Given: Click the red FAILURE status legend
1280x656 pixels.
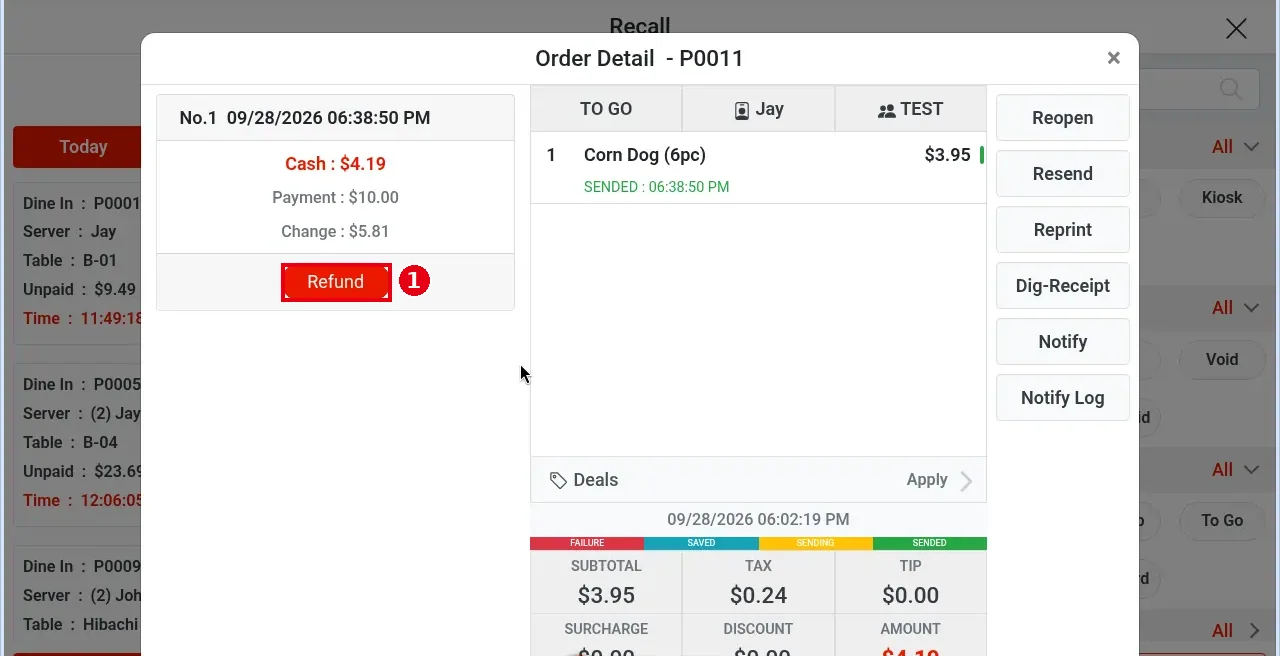Looking at the screenshot, I should (x=587, y=543).
